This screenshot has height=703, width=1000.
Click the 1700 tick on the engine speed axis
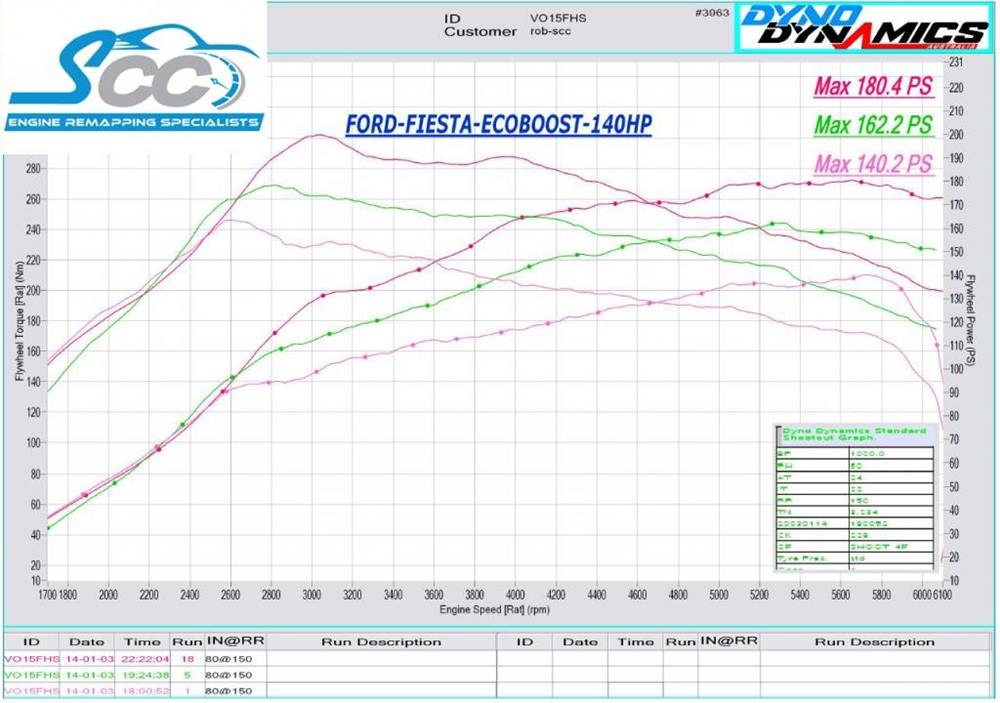[x=48, y=595]
